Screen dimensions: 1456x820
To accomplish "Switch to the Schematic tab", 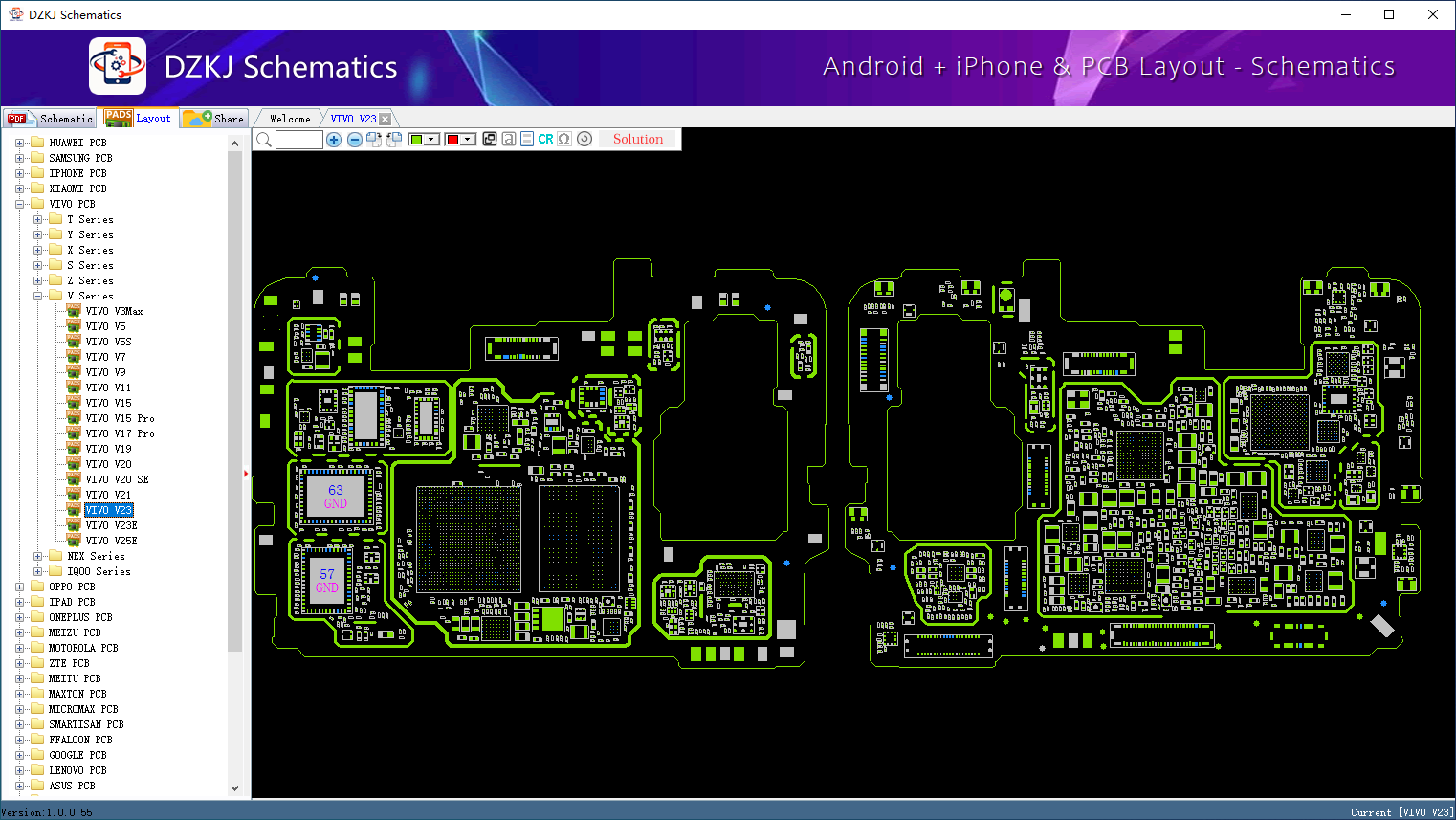I will (x=51, y=118).
